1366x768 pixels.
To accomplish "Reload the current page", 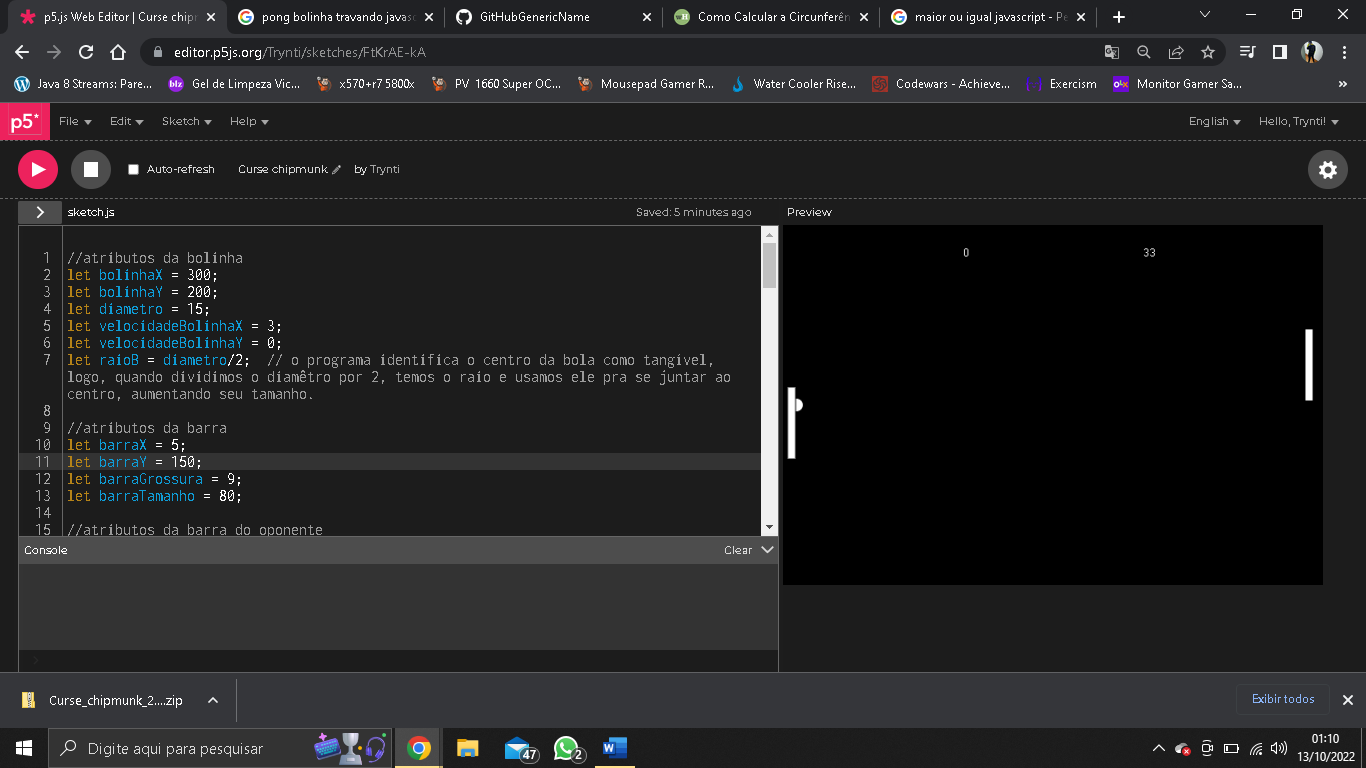I will (86, 52).
